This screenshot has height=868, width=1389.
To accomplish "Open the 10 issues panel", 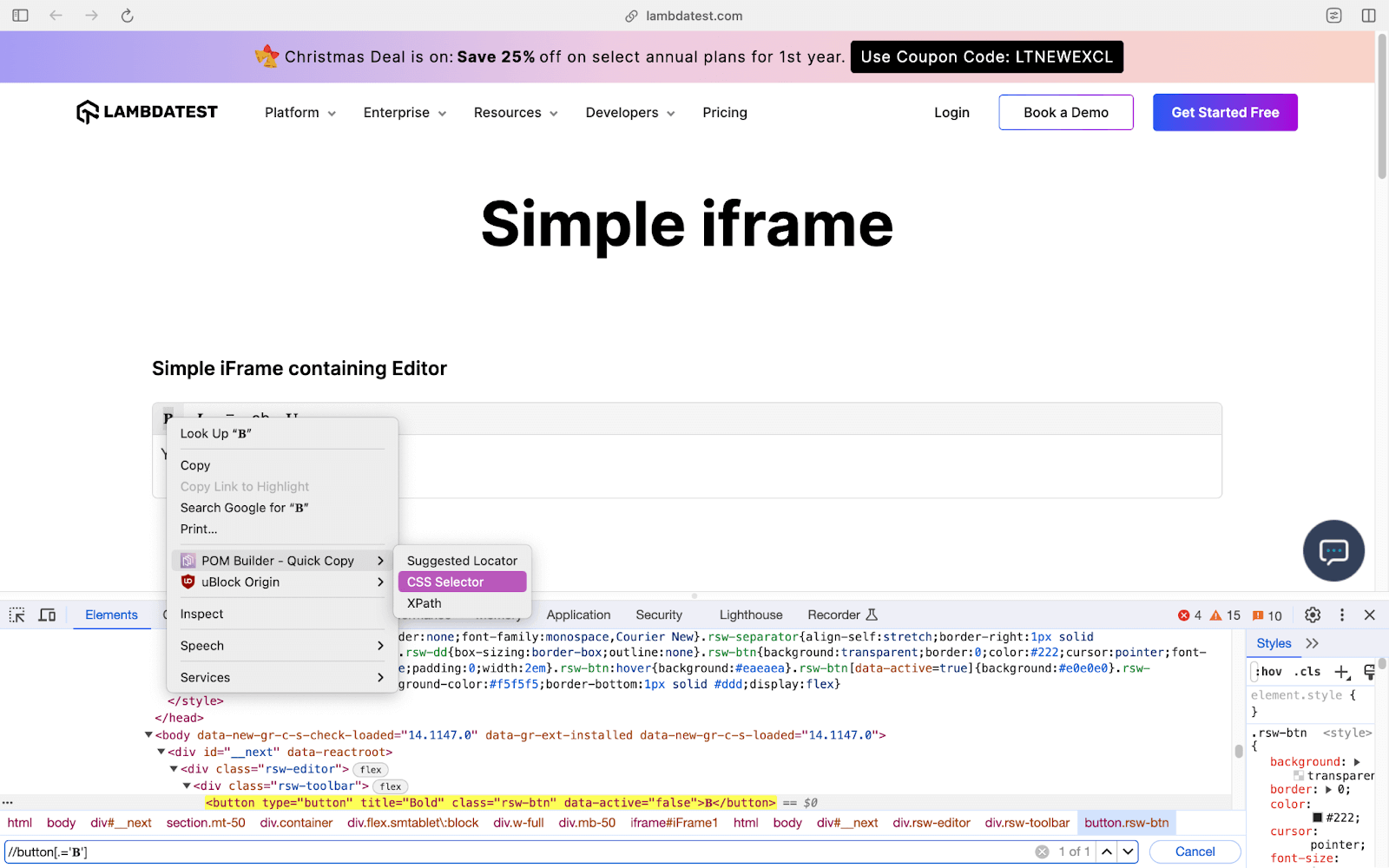I will (x=1263, y=615).
